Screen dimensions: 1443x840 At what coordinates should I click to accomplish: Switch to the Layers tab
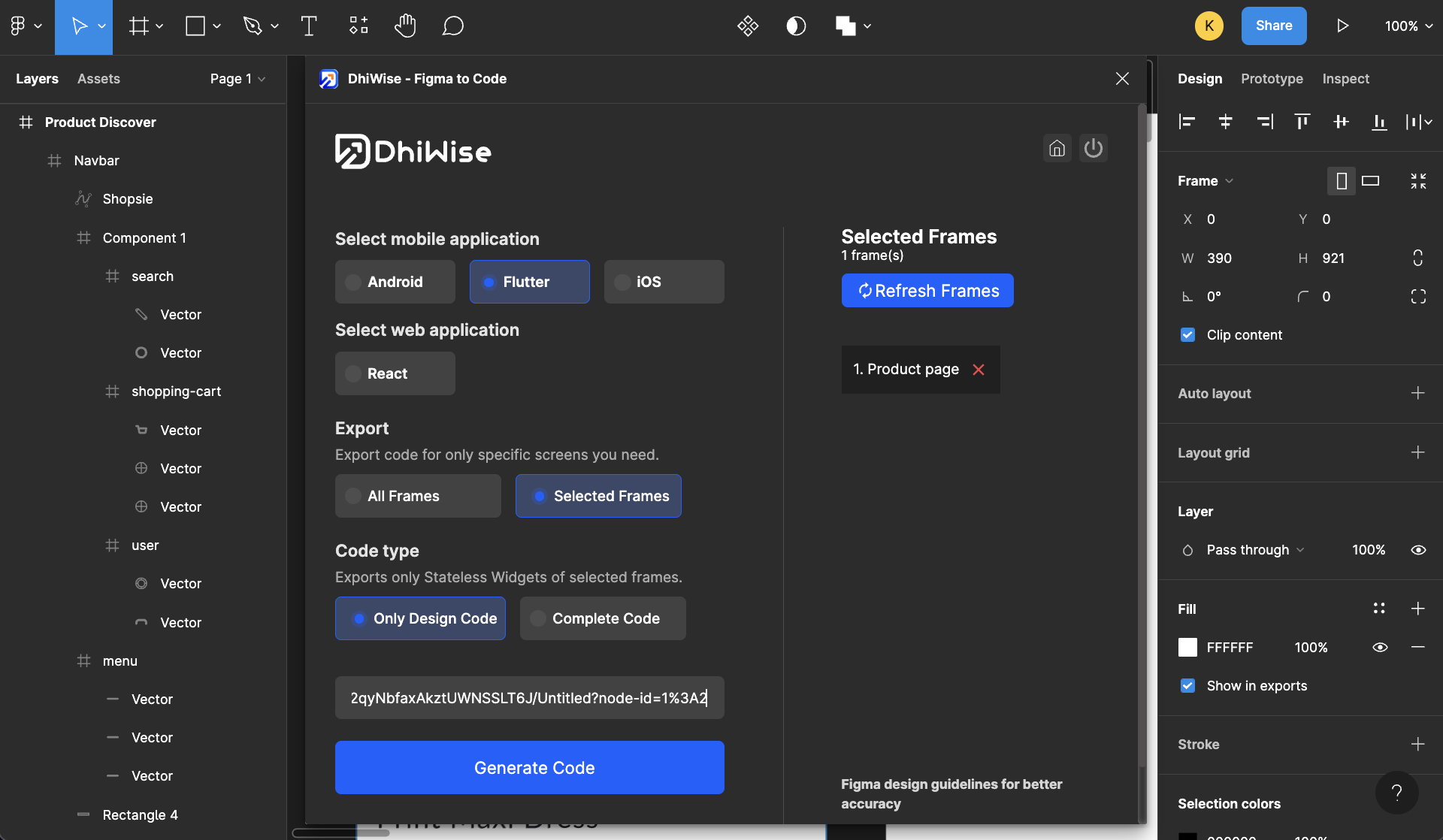[37, 79]
